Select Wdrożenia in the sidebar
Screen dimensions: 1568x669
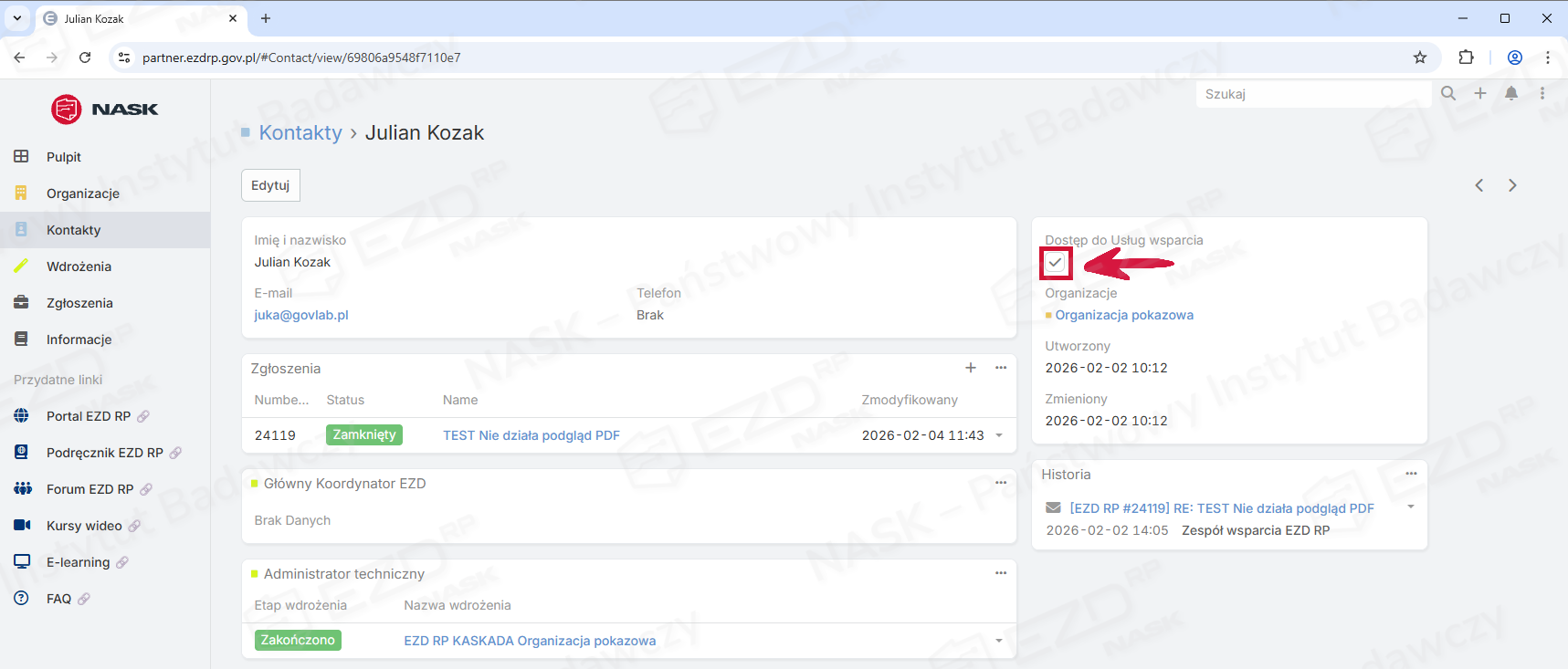(79, 267)
